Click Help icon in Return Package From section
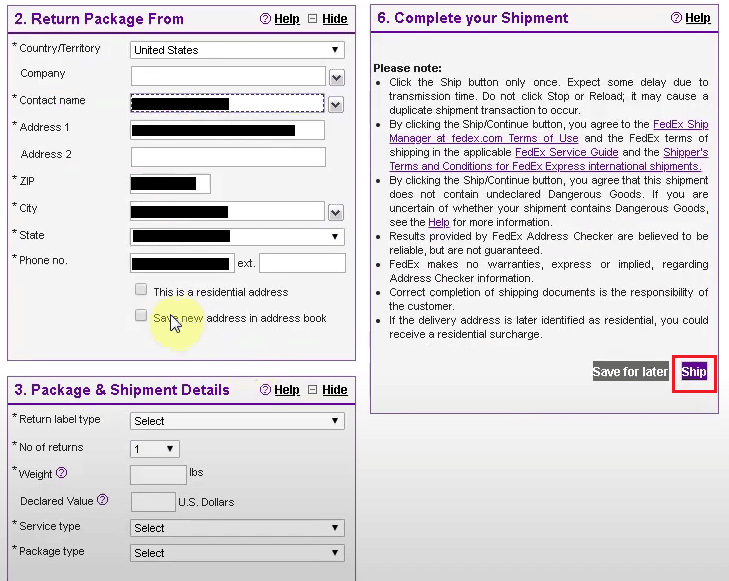Screen dimensions: 729x581 265,19
